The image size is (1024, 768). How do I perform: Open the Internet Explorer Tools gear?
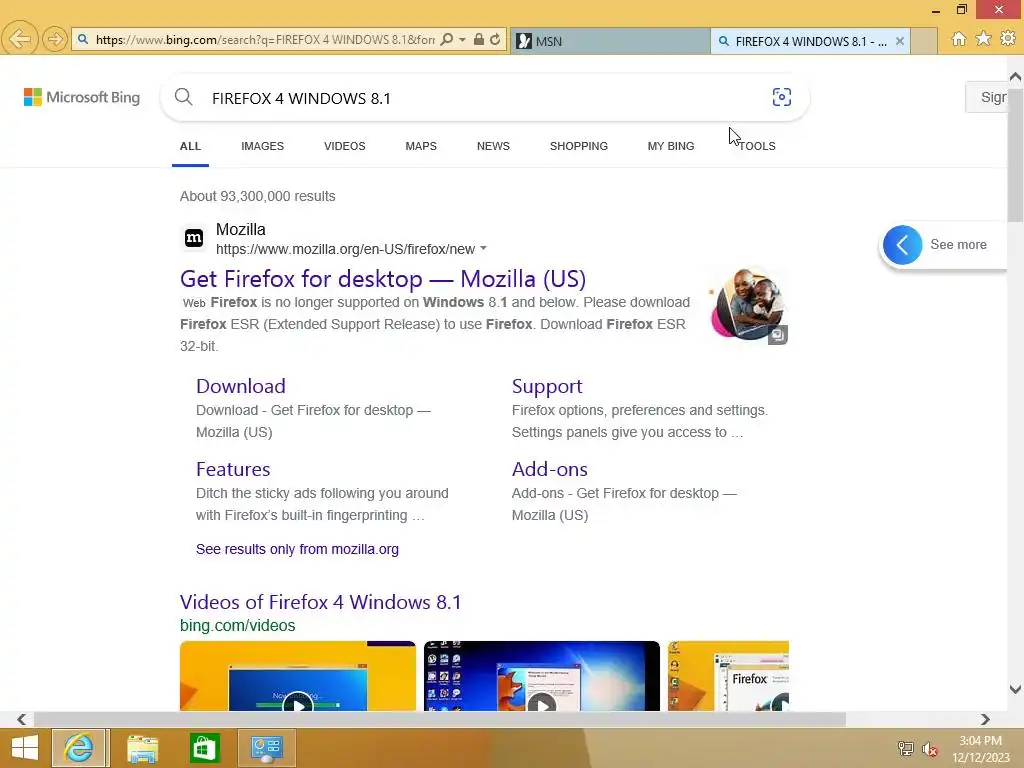coord(1008,39)
